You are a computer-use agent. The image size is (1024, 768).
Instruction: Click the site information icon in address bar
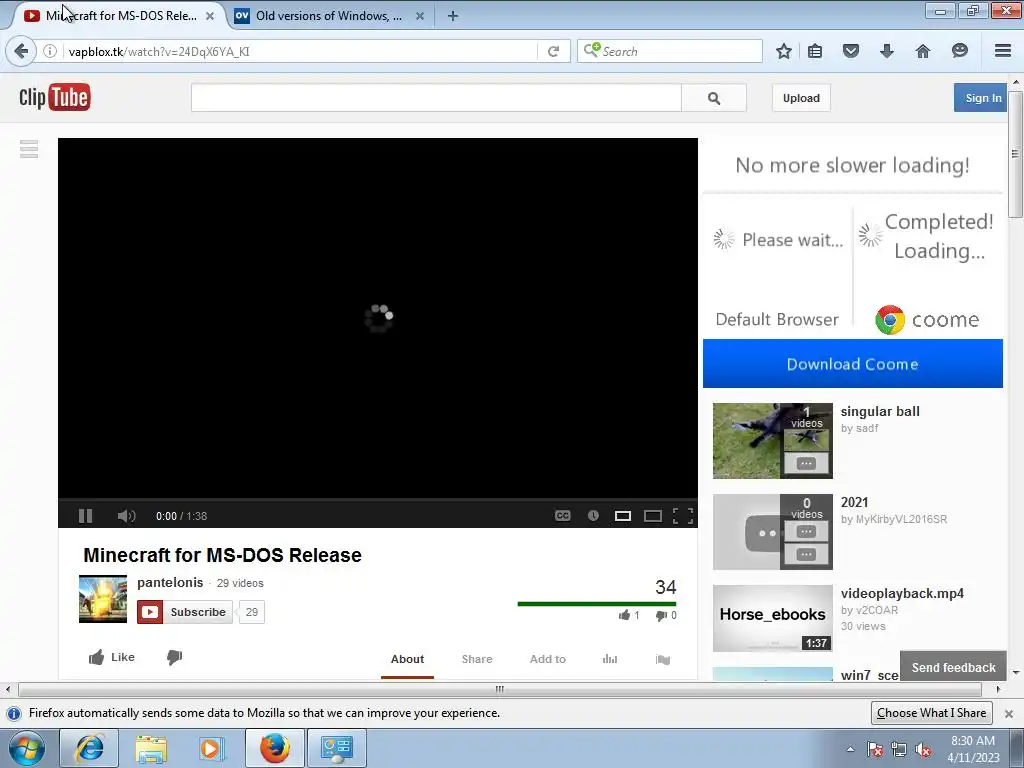(50, 51)
